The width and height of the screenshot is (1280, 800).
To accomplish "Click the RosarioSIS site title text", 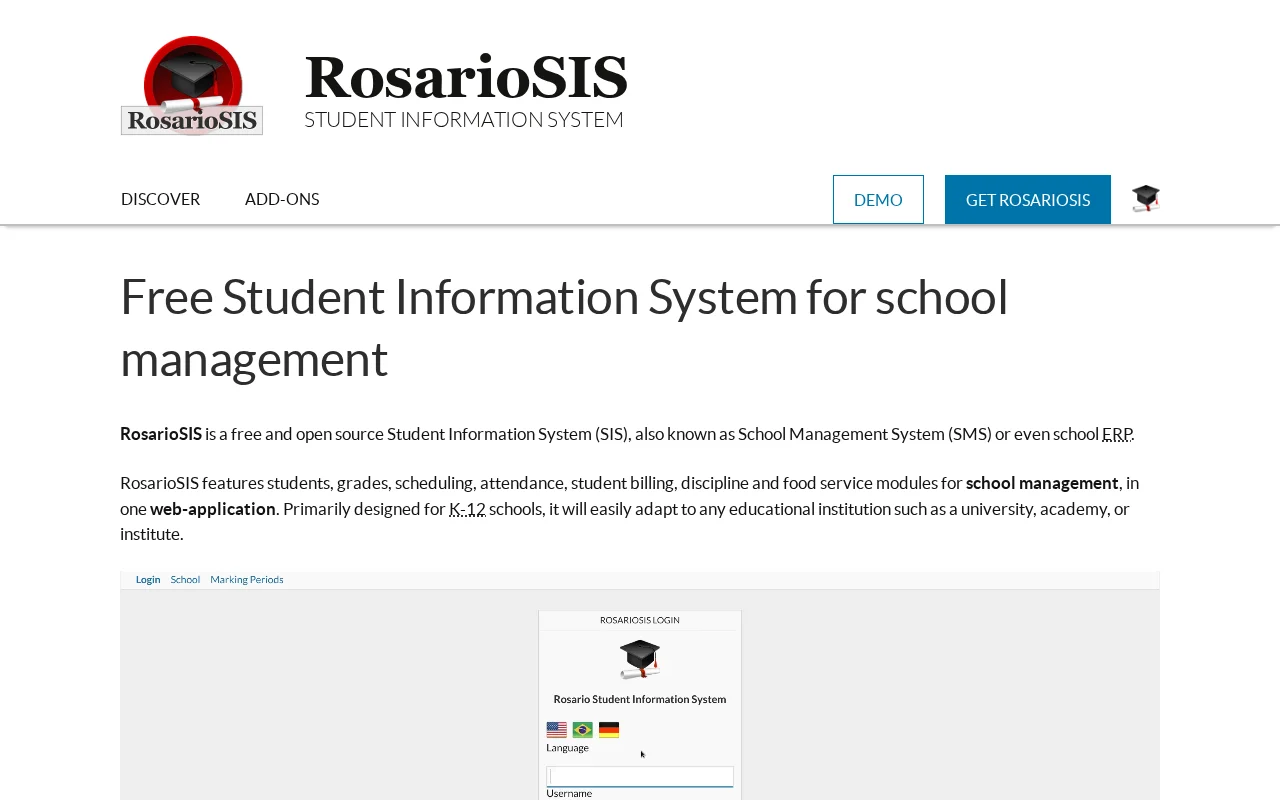I will [x=466, y=77].
